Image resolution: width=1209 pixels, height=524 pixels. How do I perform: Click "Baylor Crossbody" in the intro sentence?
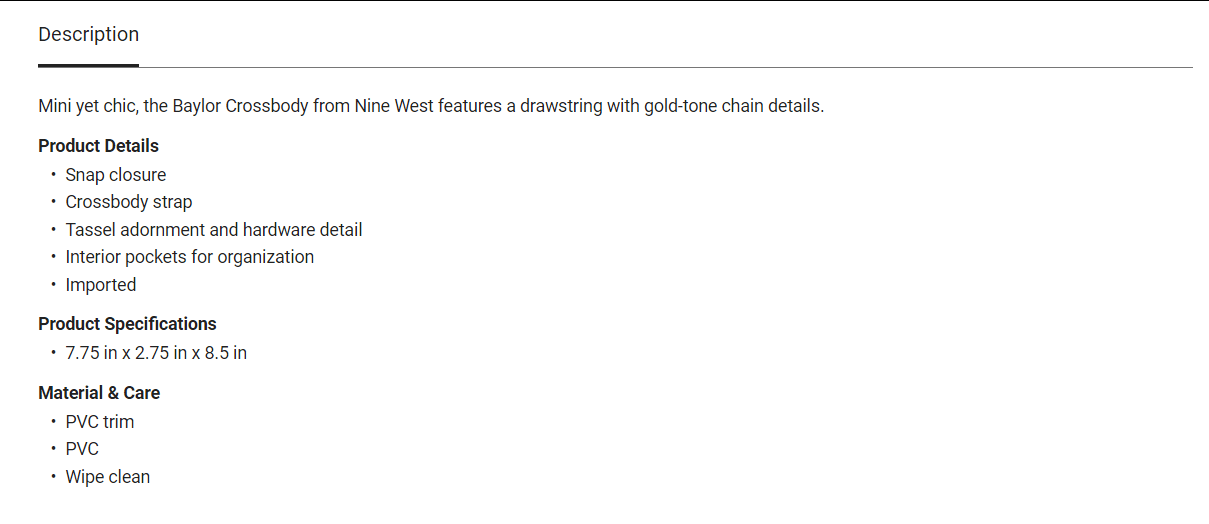tap(240, 106)
